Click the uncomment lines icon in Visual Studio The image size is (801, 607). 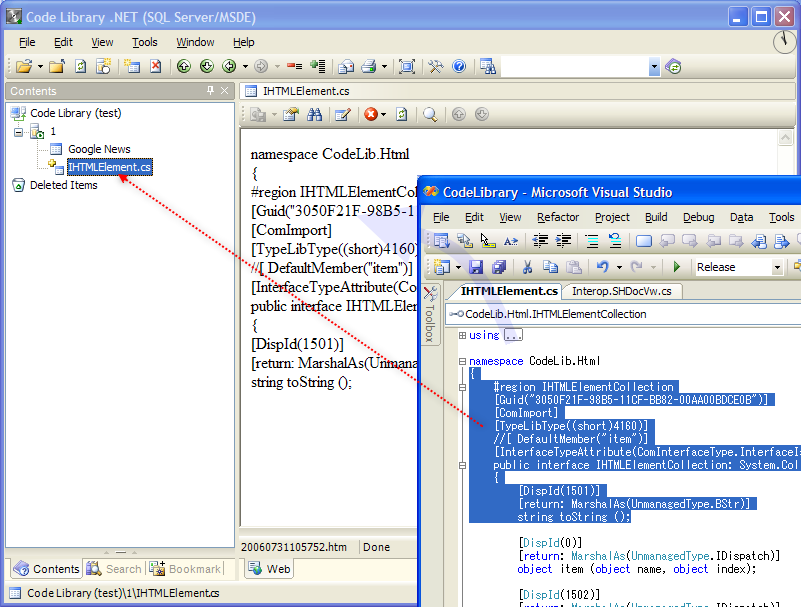pos(615,240)
